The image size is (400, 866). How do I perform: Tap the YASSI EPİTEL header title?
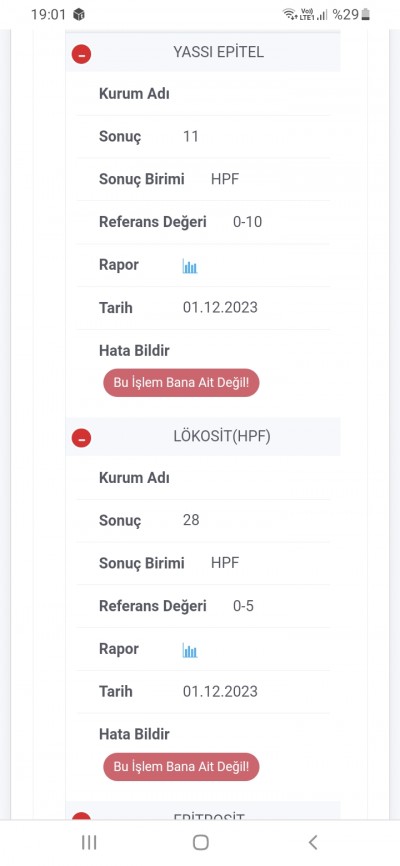(x=218, y=52)
